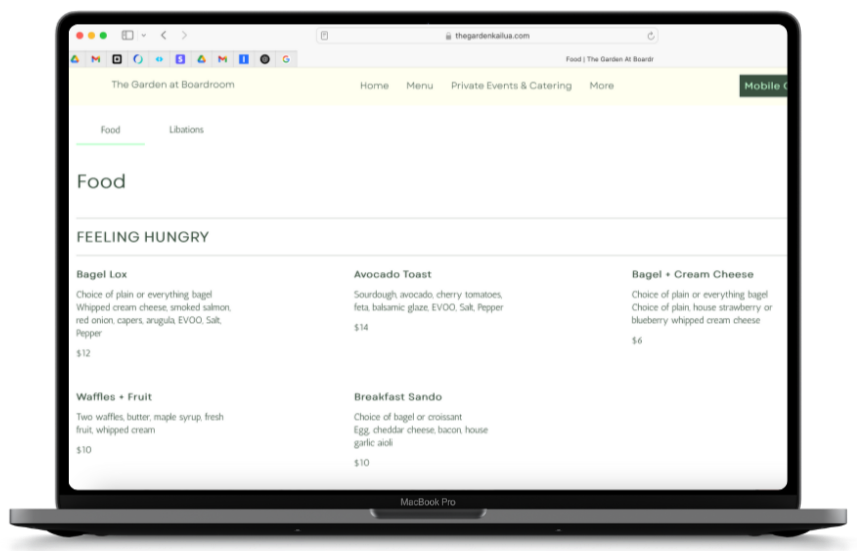Click 'Egg, cheddar cheese, bacon' description line

(x=421, y=430)
